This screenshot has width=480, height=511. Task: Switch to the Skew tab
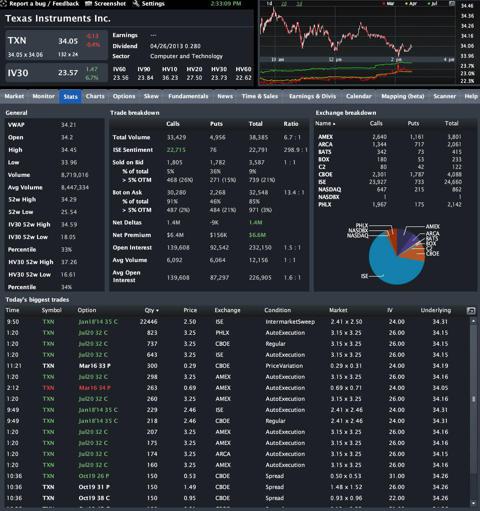click(x=151, y=96)
